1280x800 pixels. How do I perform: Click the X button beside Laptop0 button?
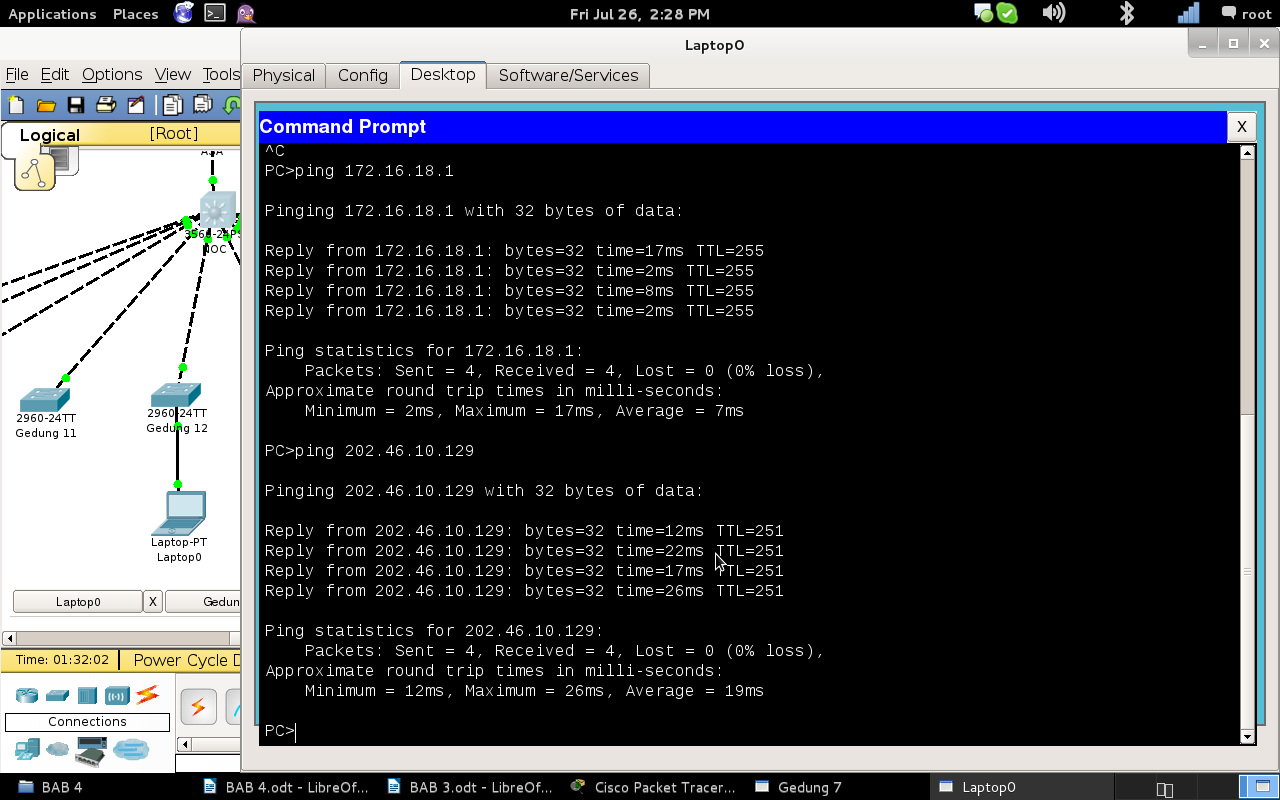click(153, 602)
